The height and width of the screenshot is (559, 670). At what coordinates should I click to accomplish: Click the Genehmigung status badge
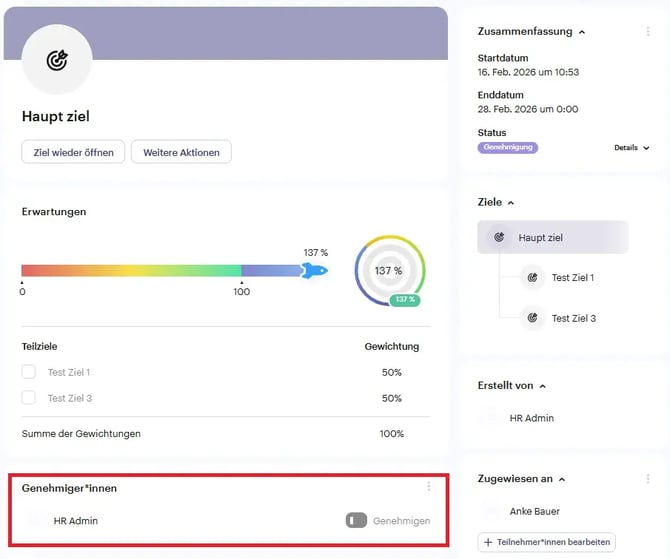click(508, 147)
